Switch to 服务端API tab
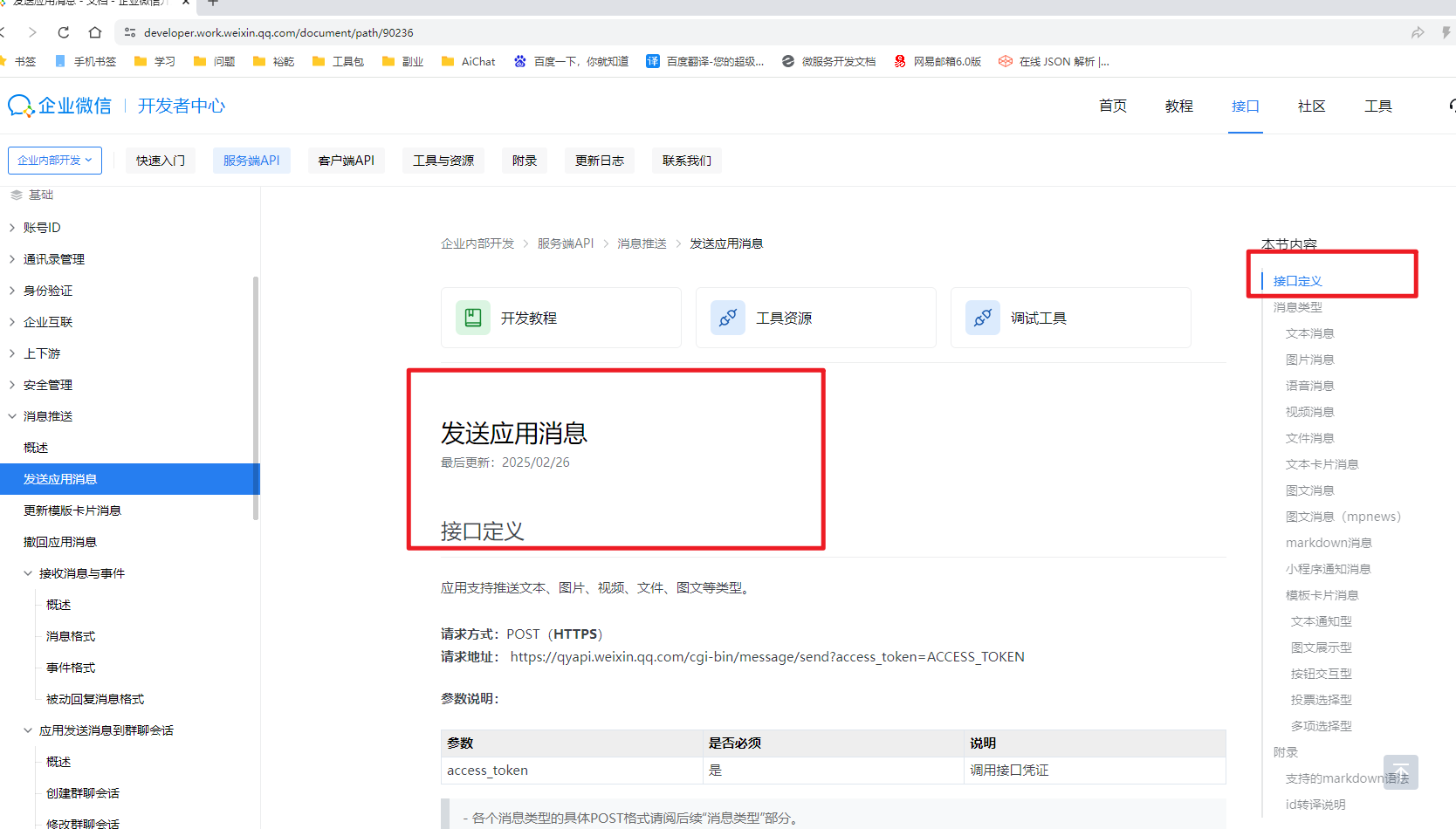 click(251, 161)
